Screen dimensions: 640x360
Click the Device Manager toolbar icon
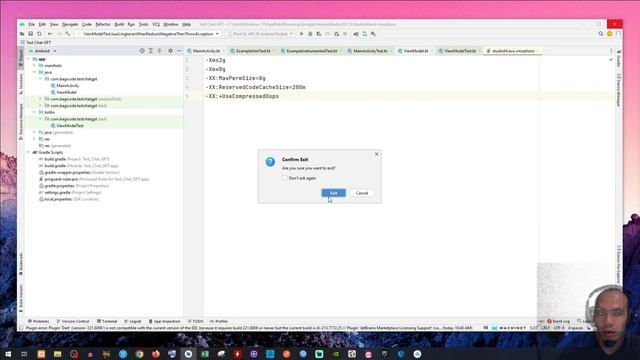364,34
